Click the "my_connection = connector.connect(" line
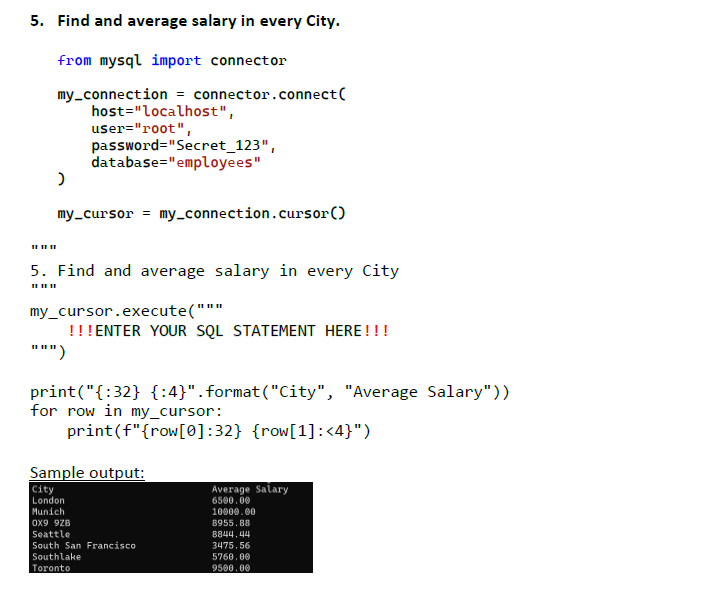This screenshot has height=599, width=711. pyautogui.click(x=201, y=95)
